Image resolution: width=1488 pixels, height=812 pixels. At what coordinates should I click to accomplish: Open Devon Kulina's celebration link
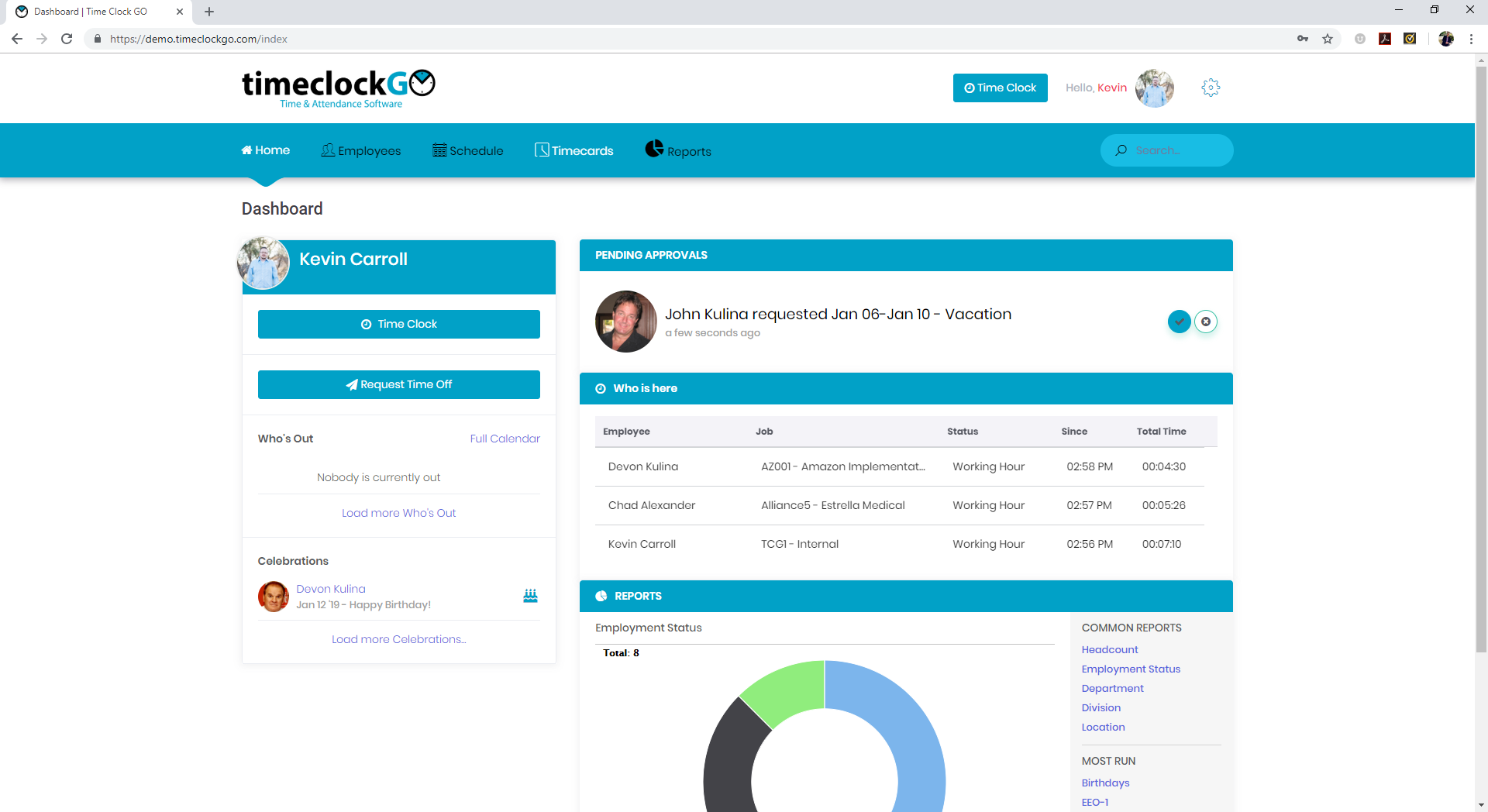click(331, 589)
